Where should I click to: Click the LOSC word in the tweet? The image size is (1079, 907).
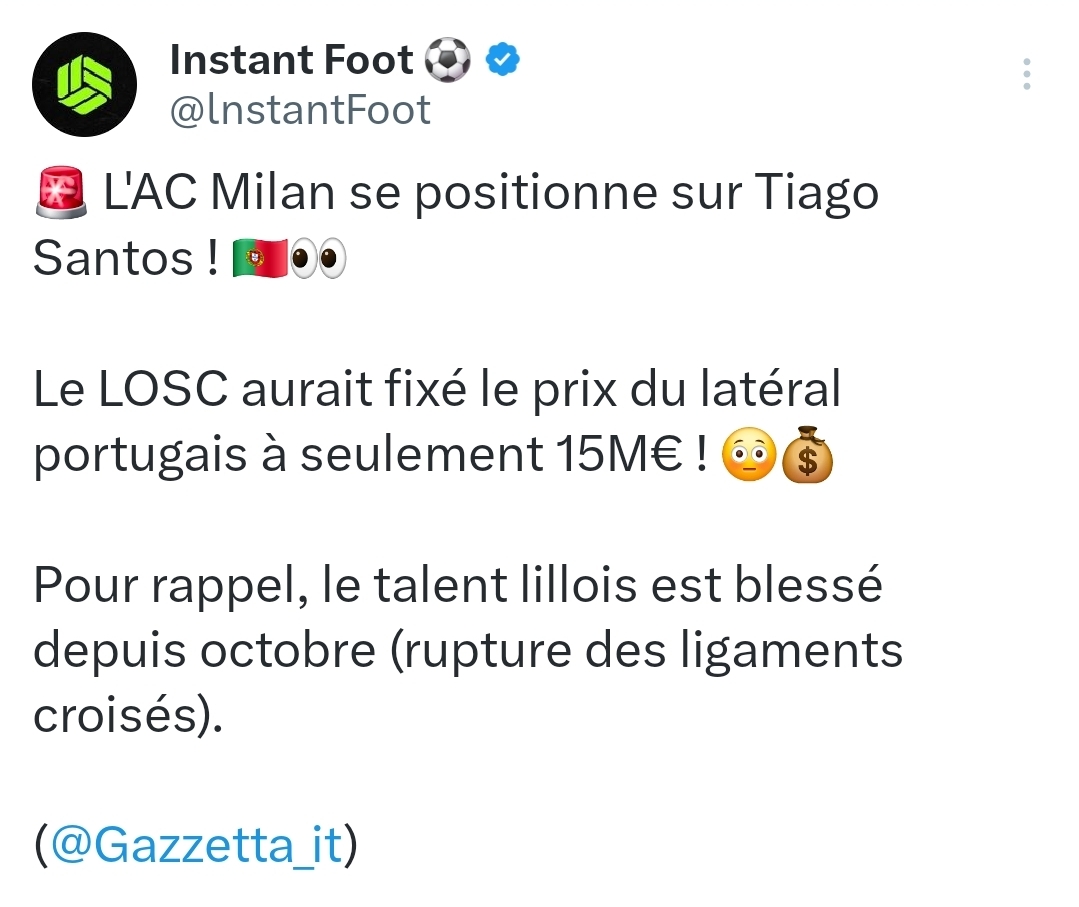coord(163,389)
